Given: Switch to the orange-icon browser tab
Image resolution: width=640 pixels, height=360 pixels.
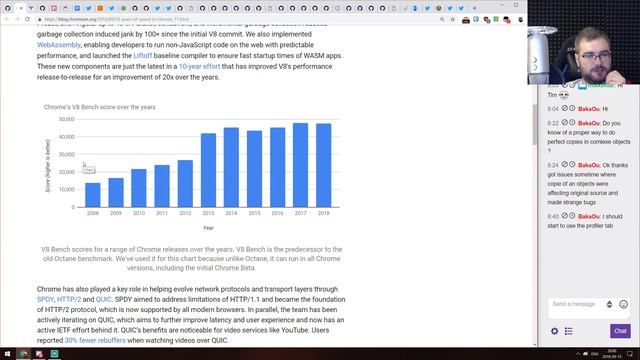Looking at the screenshot, I should coord(100,8).
